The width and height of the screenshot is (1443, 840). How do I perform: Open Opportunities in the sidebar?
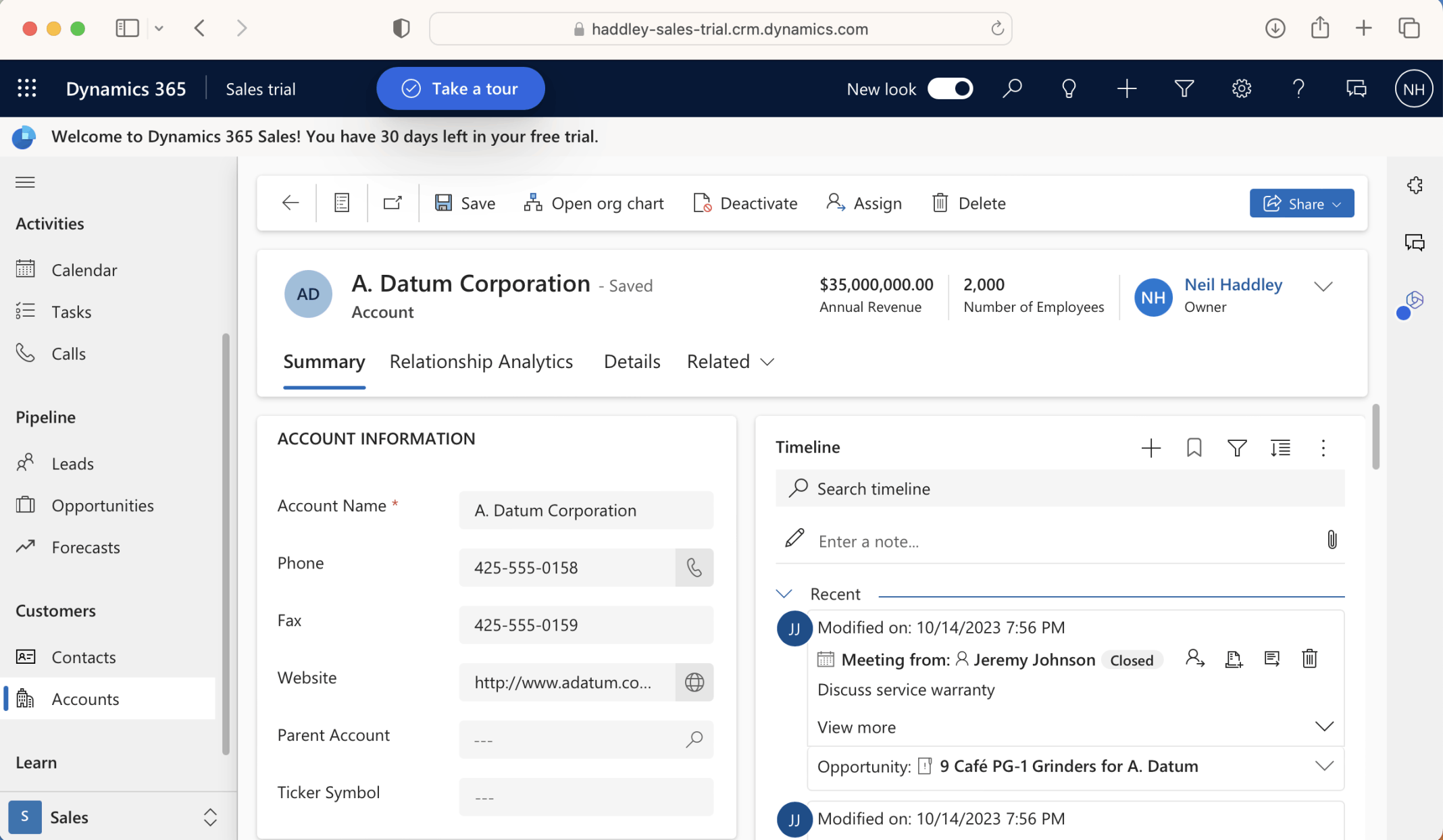point(103,505)
